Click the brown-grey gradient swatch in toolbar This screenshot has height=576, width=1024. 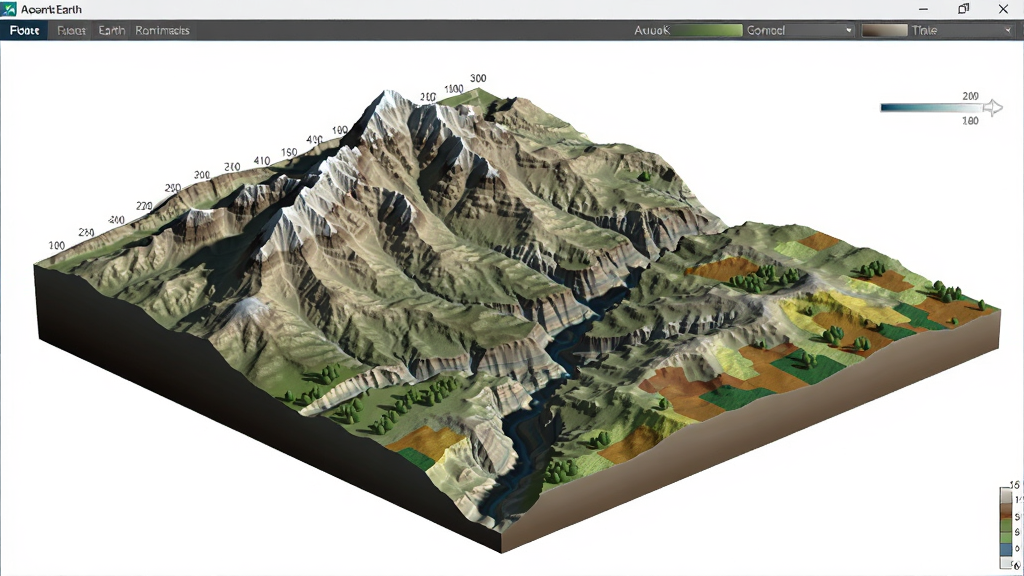885,30
